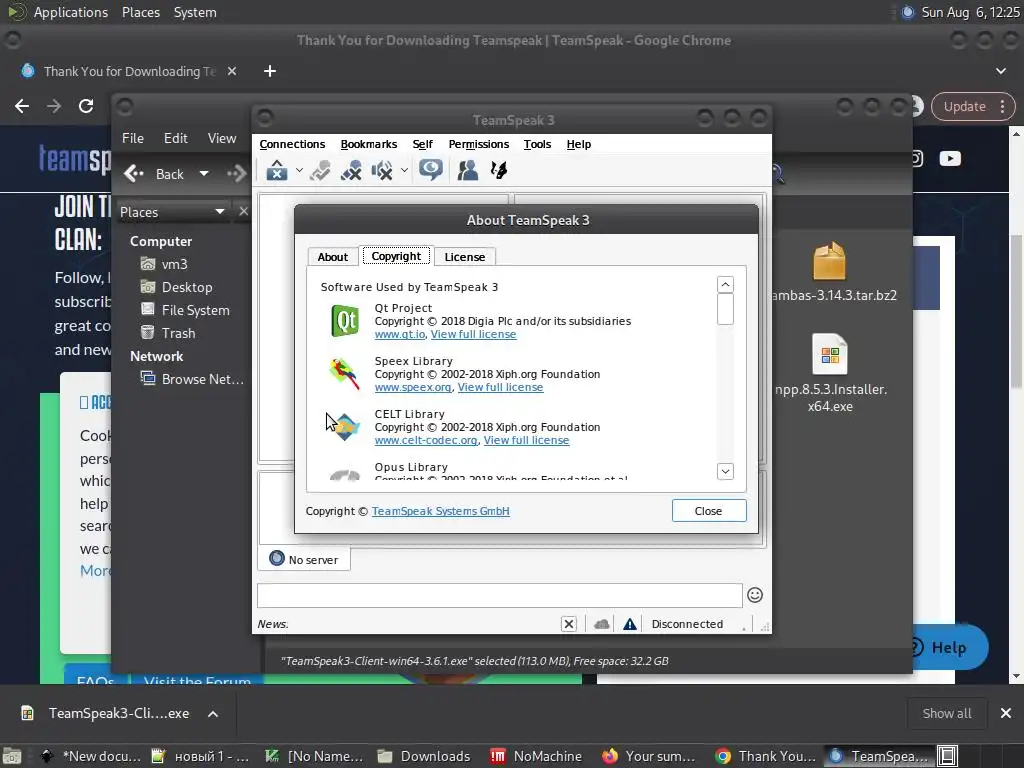Click the workspace switcher at the taskbar's right end
This screenshot has height=768, width=1024.
pos(948,756)
